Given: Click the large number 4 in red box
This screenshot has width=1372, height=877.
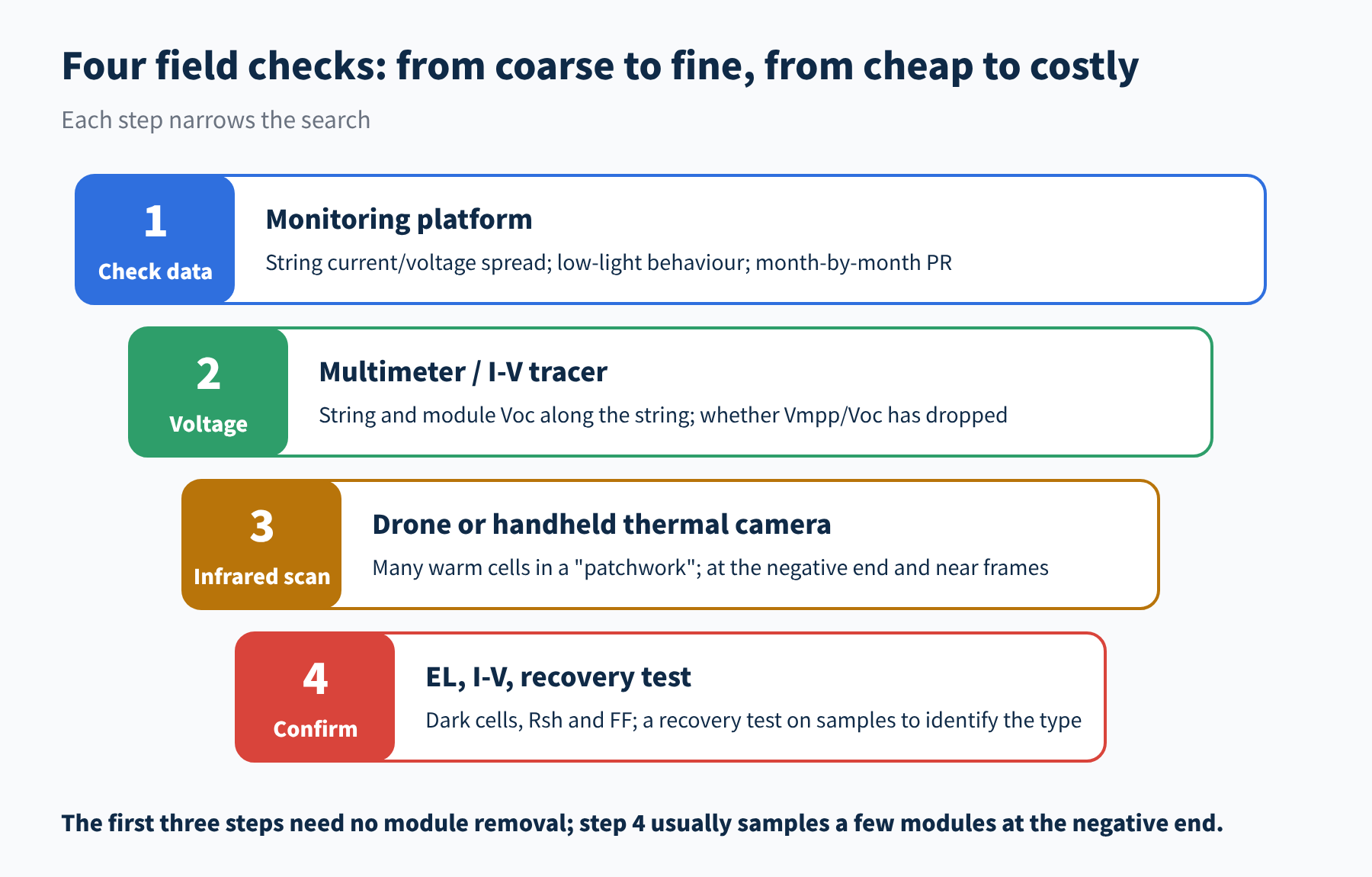Looking at the screenshot, I should 315,679.
